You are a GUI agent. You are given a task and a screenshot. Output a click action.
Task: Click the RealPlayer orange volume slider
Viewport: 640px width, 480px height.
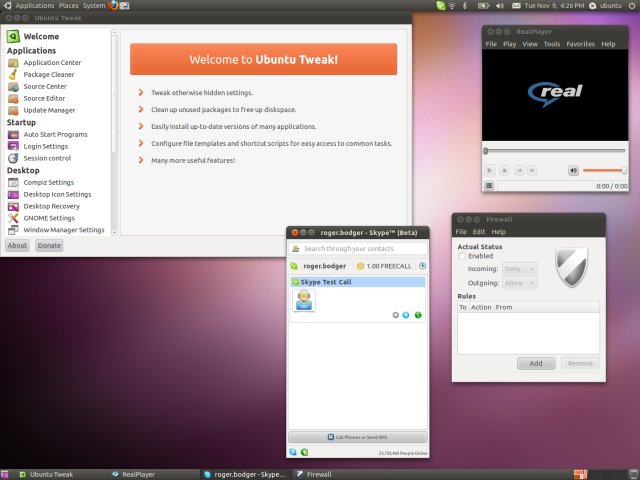(604, 170)
